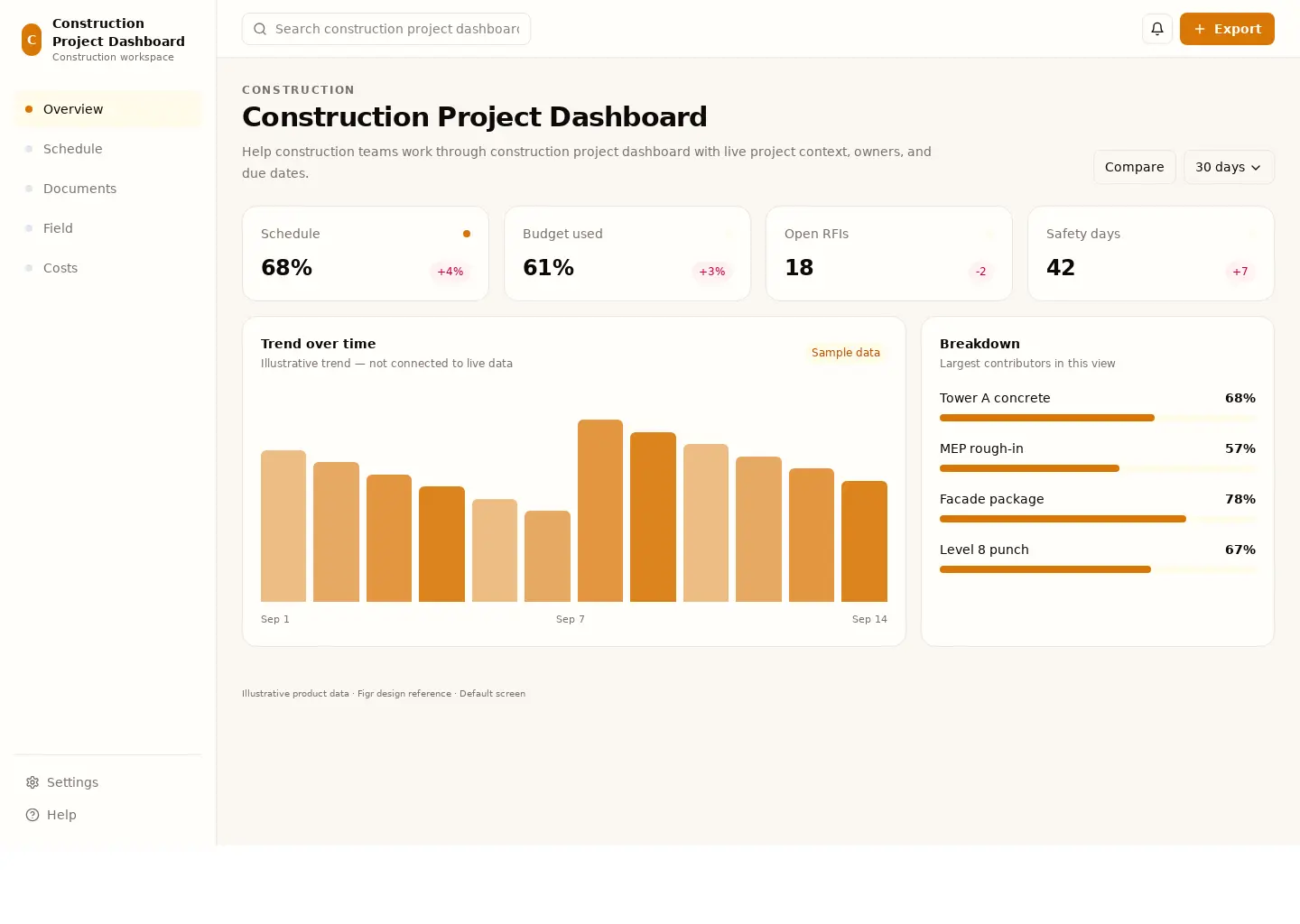Screen dimensions: 1300x924
Task: Open Help from the sidebar
Action: [107, 815]
